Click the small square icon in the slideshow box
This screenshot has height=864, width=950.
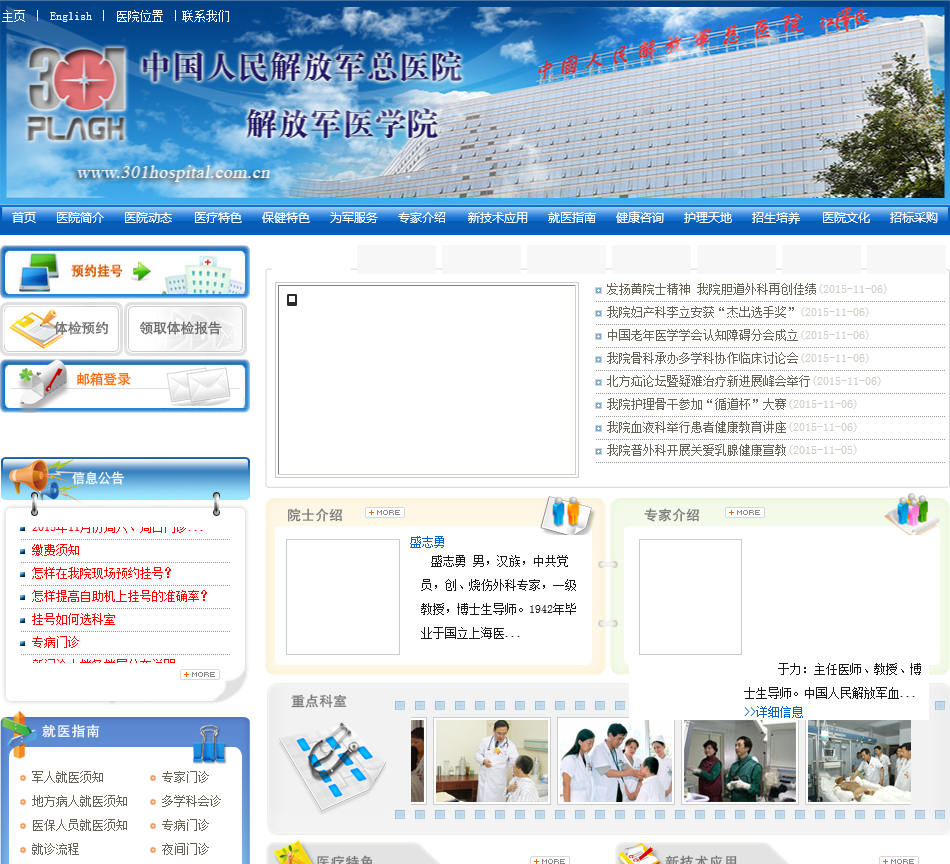pos(292,300)
